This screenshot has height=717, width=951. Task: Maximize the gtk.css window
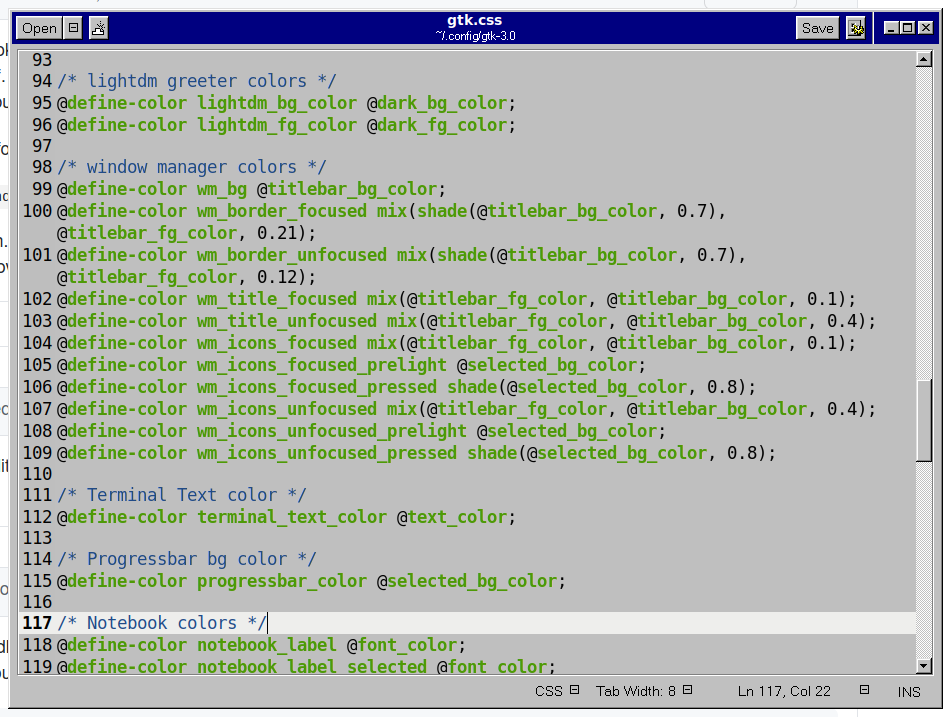[908, 28]
